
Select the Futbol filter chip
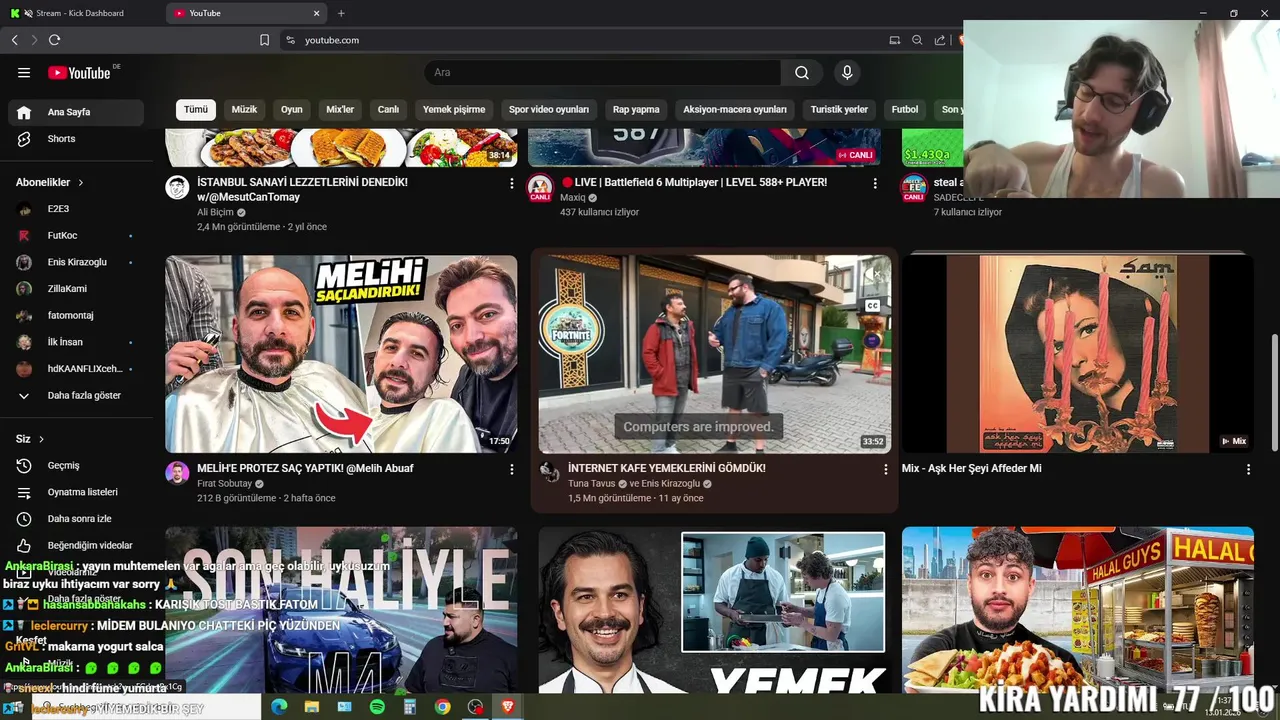(905, 110)
